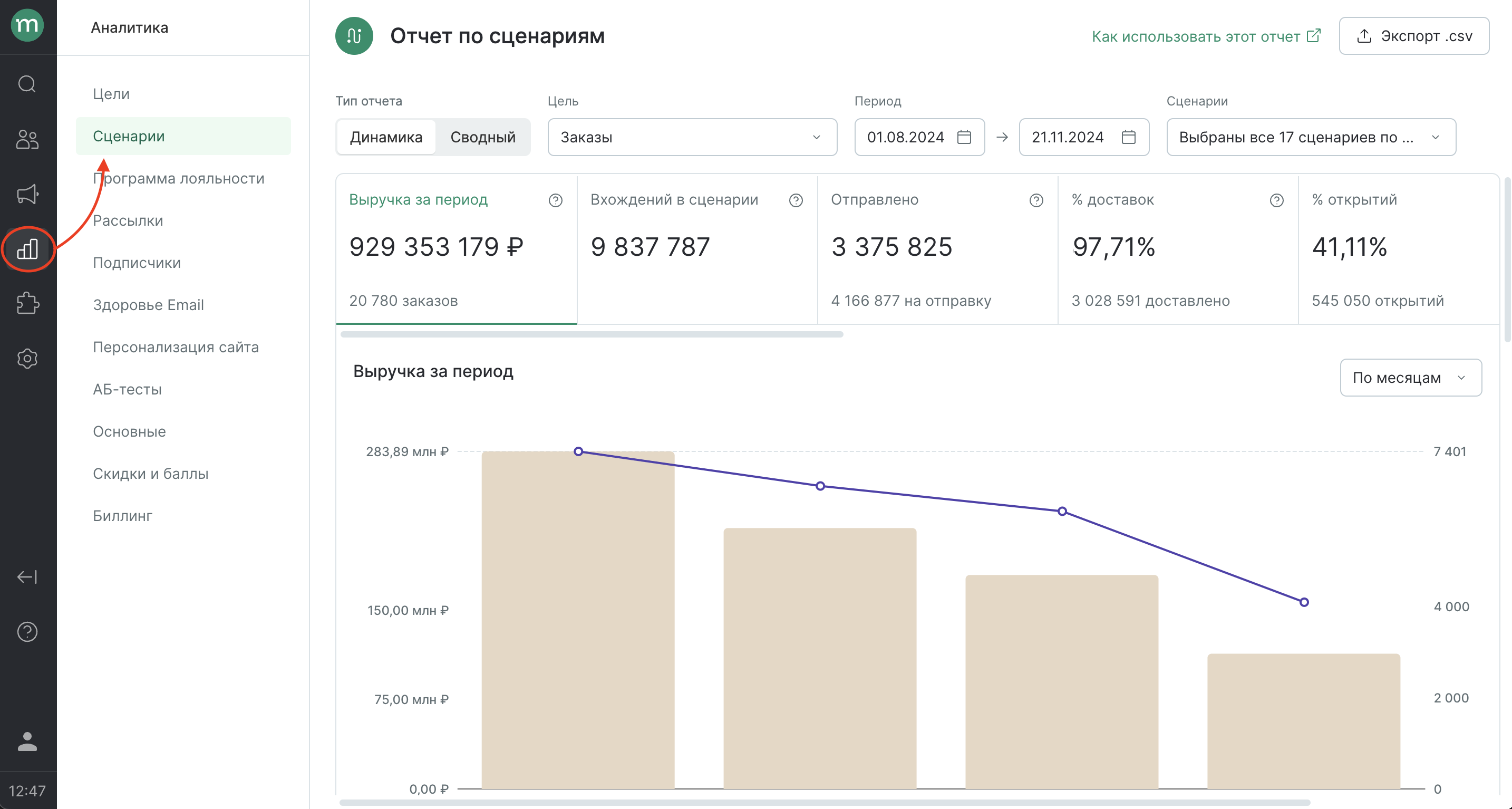Select the Вхождений в сценарии metric card
This screenshot has width=1512, height=809.
[x=697, y=249]
